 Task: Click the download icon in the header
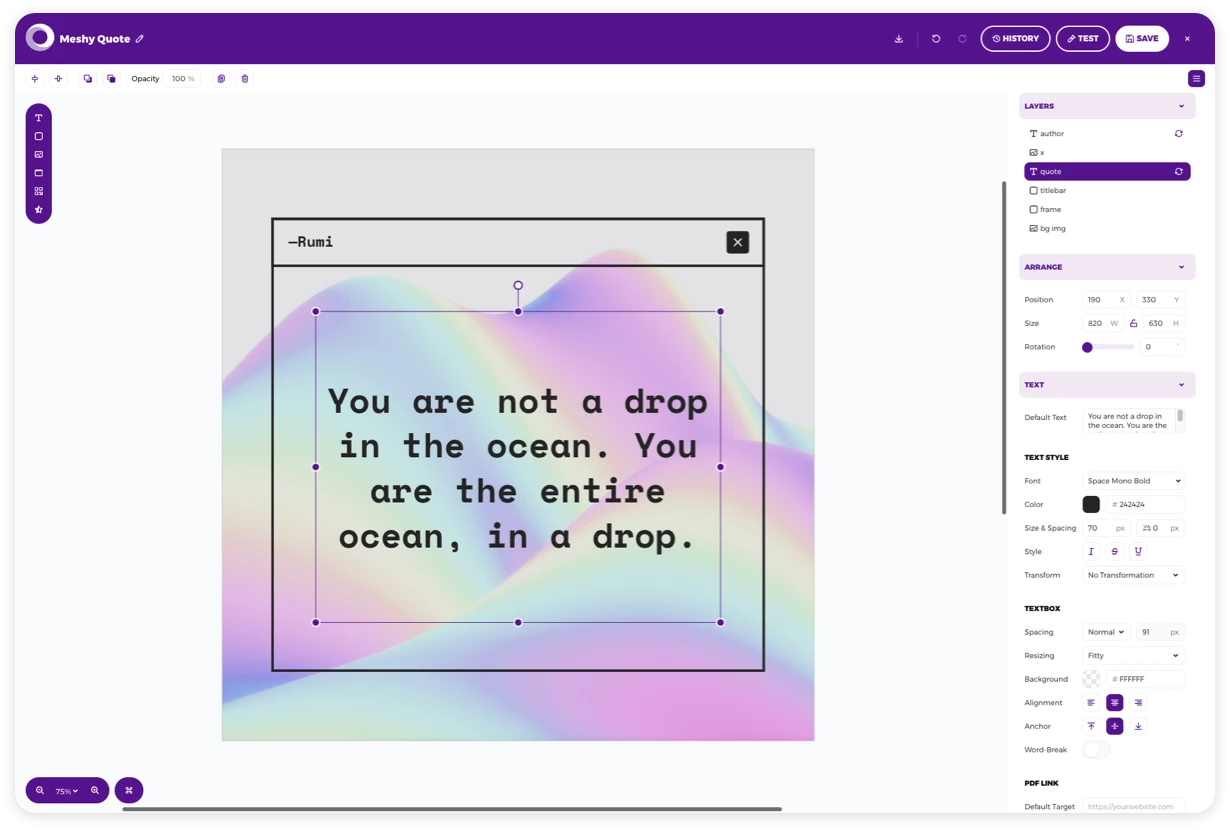tap(899, 39)
